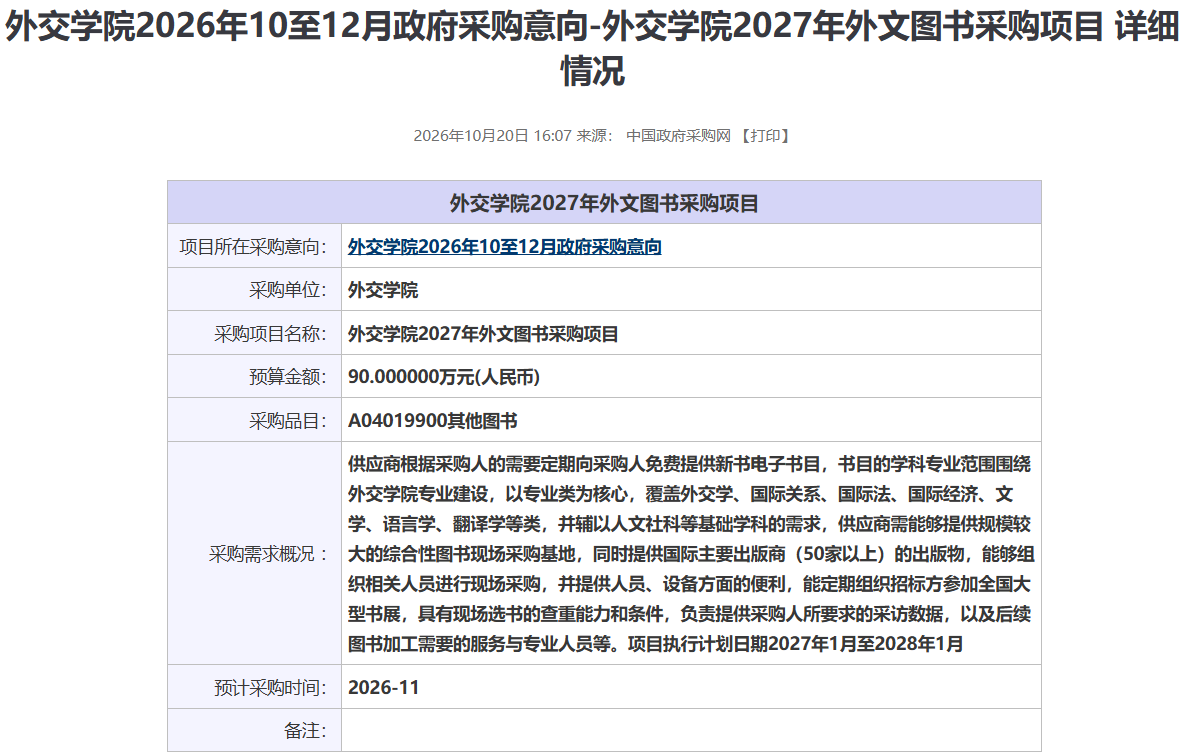This screenshot has height=756, width=1186.
Task: Click the 采购单位 value 外交学院
Action: pyautogui.click(x=383, y=290)
